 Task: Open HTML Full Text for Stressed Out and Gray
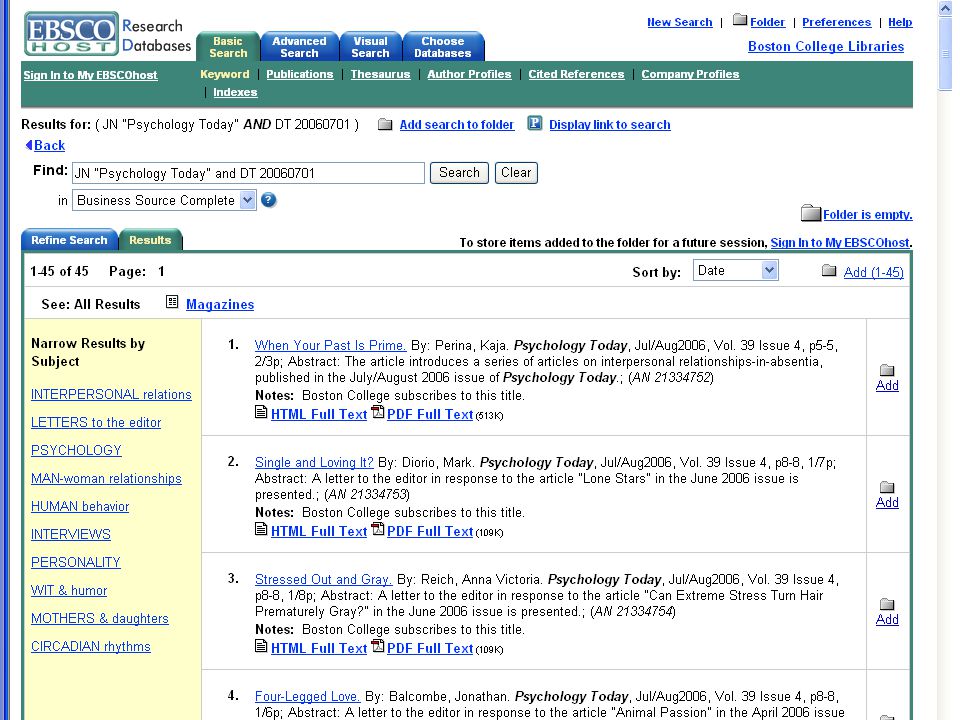click(x=319, y=648)
